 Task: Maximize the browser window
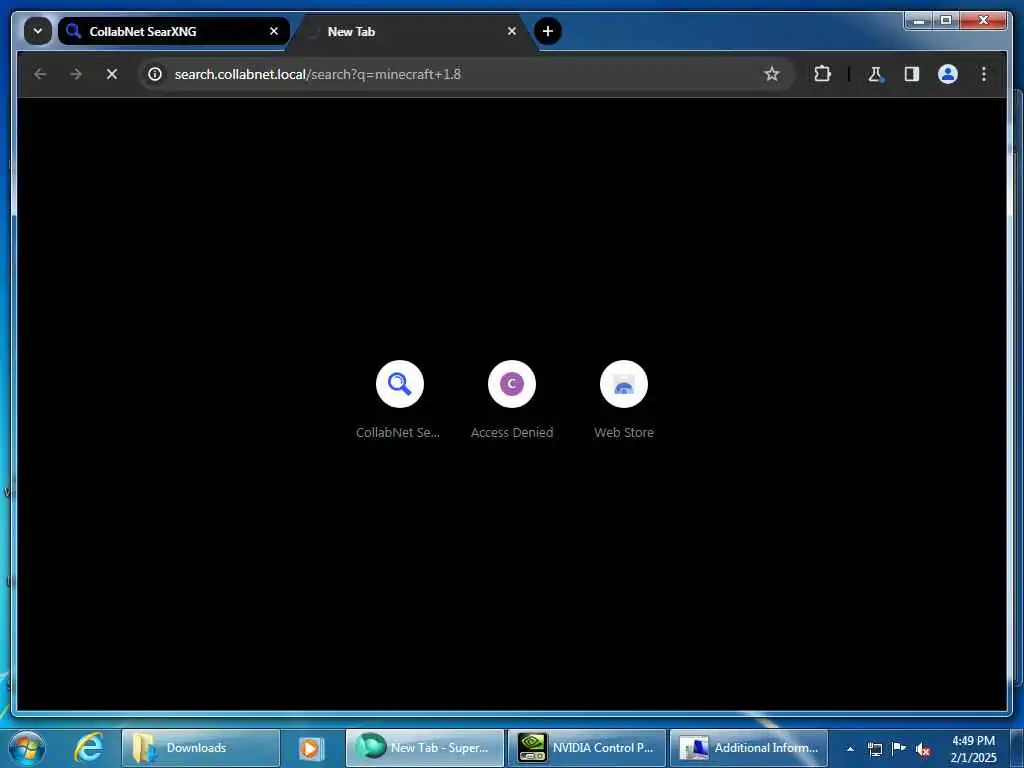(945, 21)
